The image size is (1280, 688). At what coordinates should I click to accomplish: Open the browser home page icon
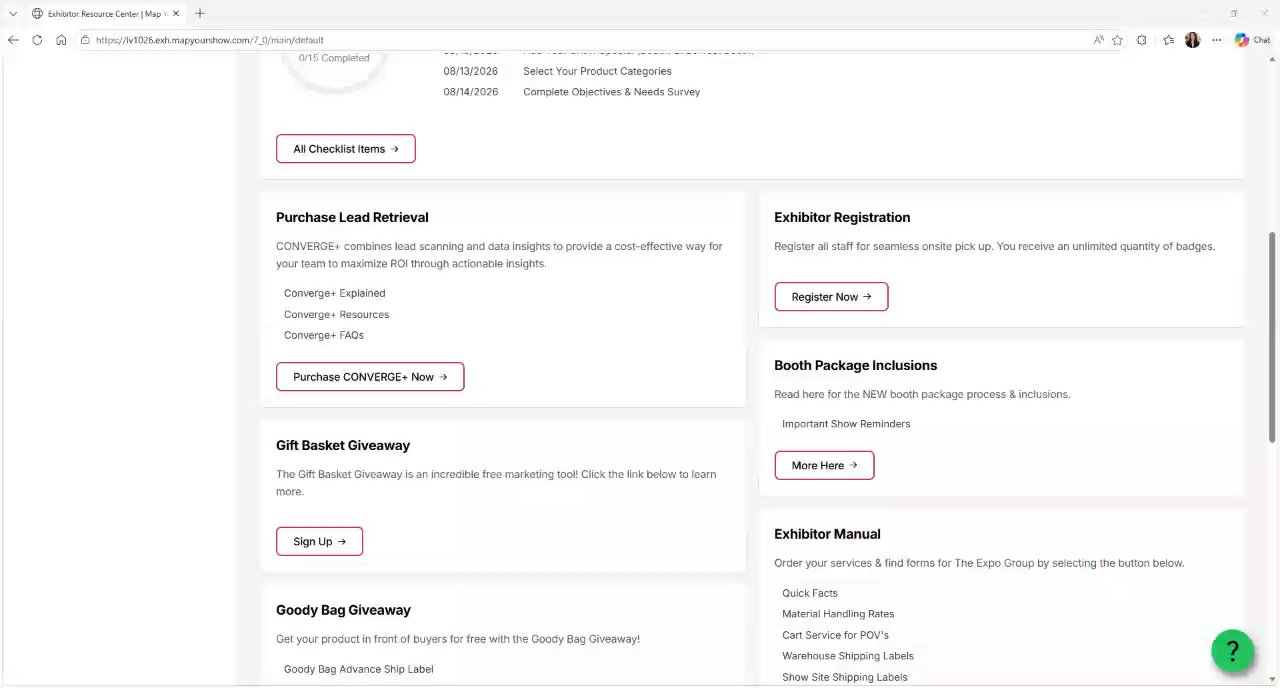(61, 40)
